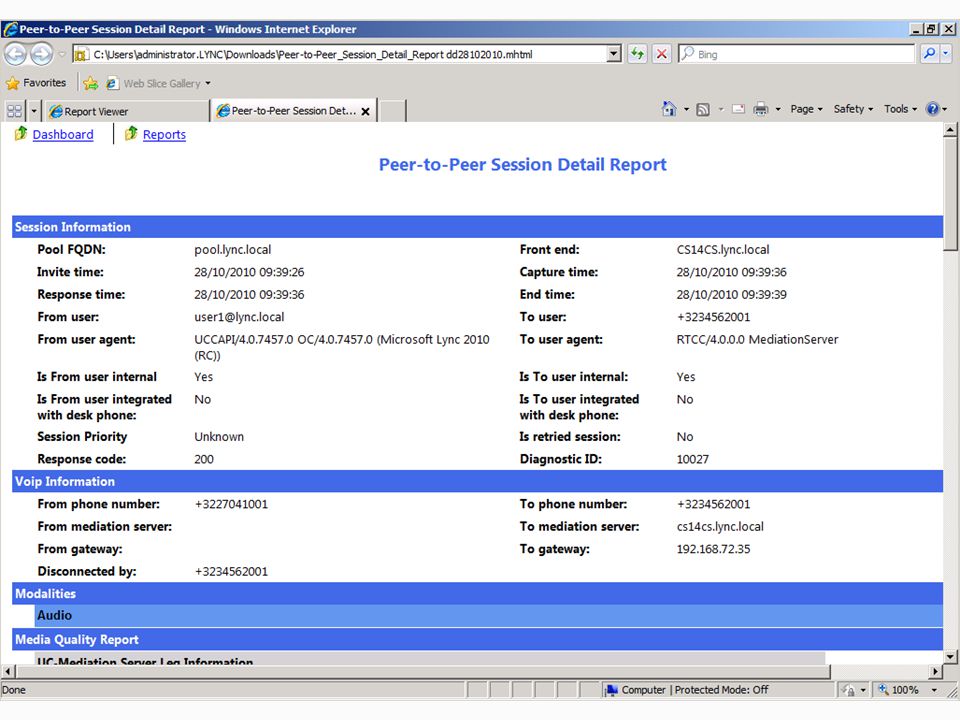Image resolution: width=960 pixels, height=720 pixels.
Task: Click the horizontal scrollbar thumb
Action: click(x=422, y=672)
